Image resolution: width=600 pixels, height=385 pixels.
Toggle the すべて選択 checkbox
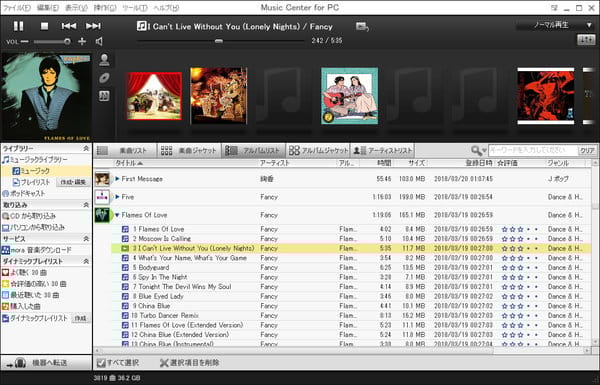pyautogui.click(x=101, y=362)
